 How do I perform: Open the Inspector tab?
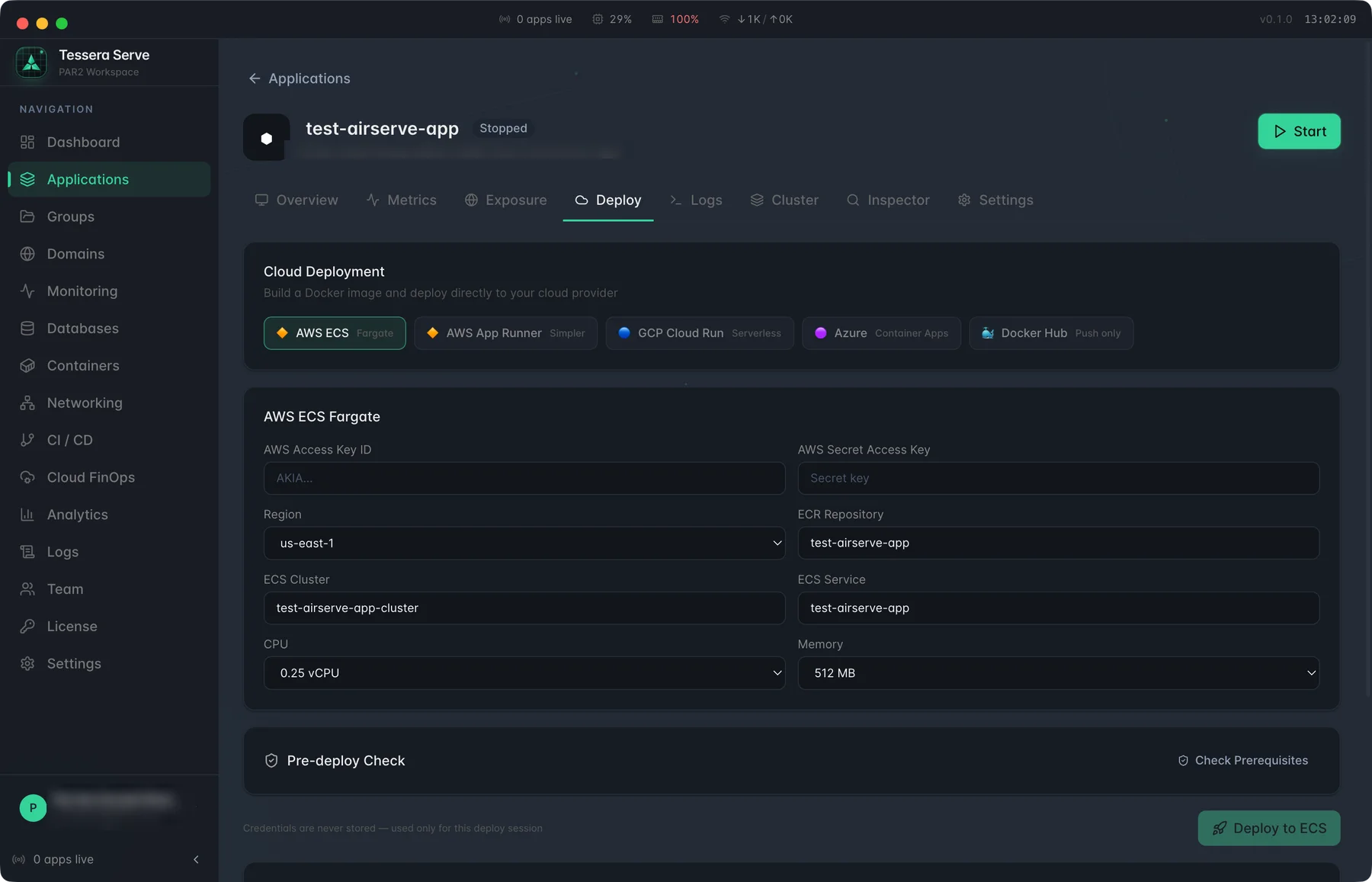[x=888, y=200]
